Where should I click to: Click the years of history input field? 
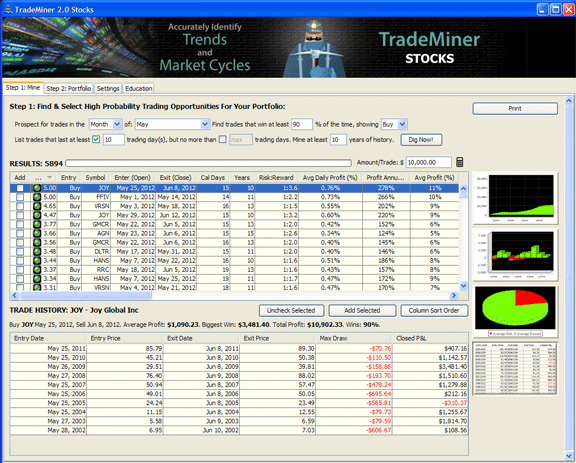pyautogui.click(x=338, y=140)
